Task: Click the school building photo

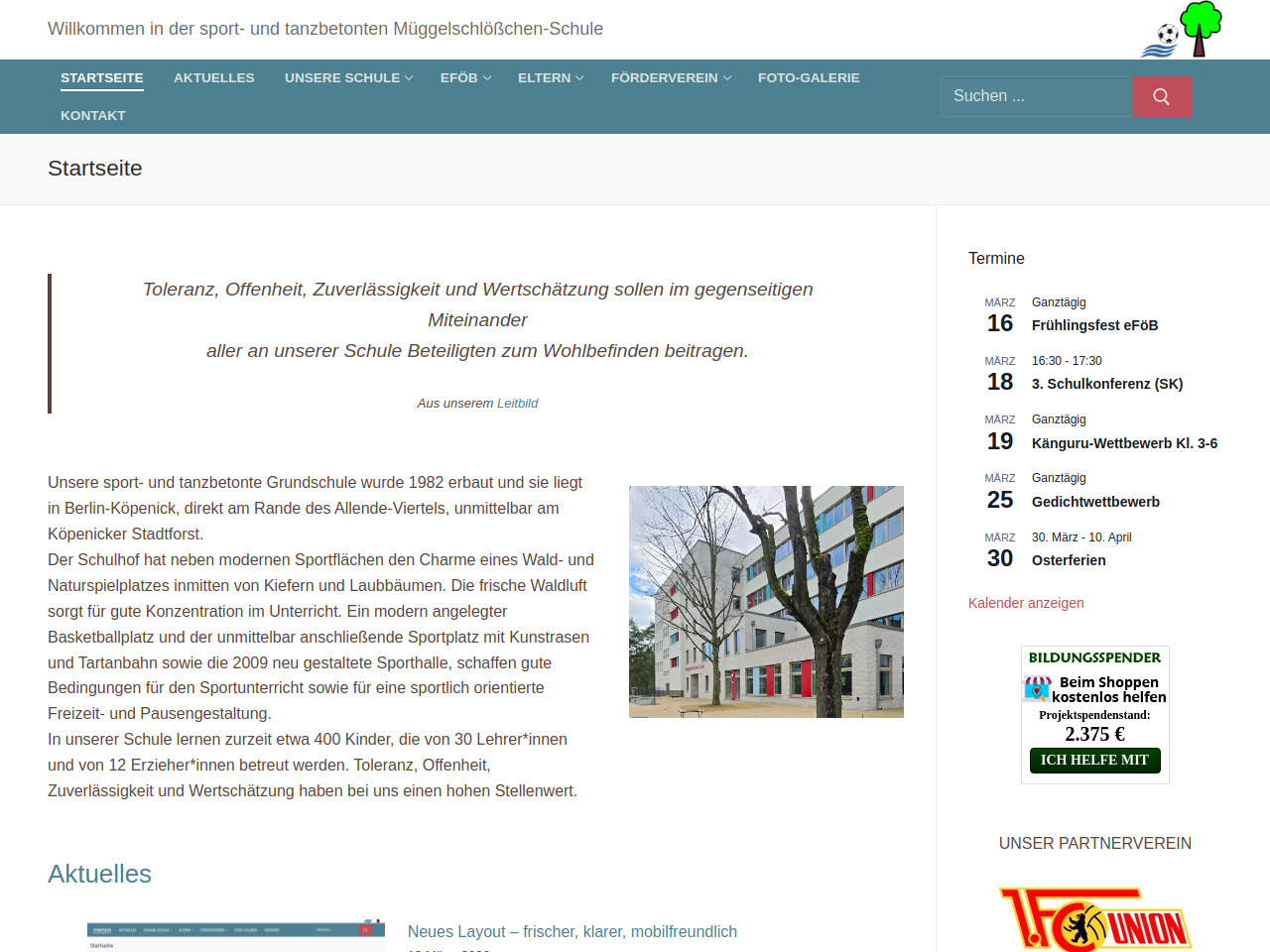Action: point(766,601)
